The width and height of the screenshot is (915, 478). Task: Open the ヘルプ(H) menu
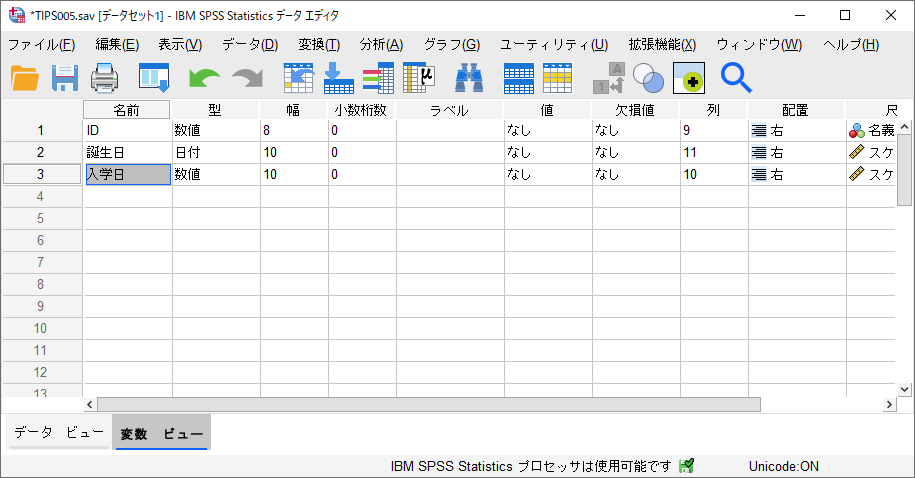click(x=851, y=45)
